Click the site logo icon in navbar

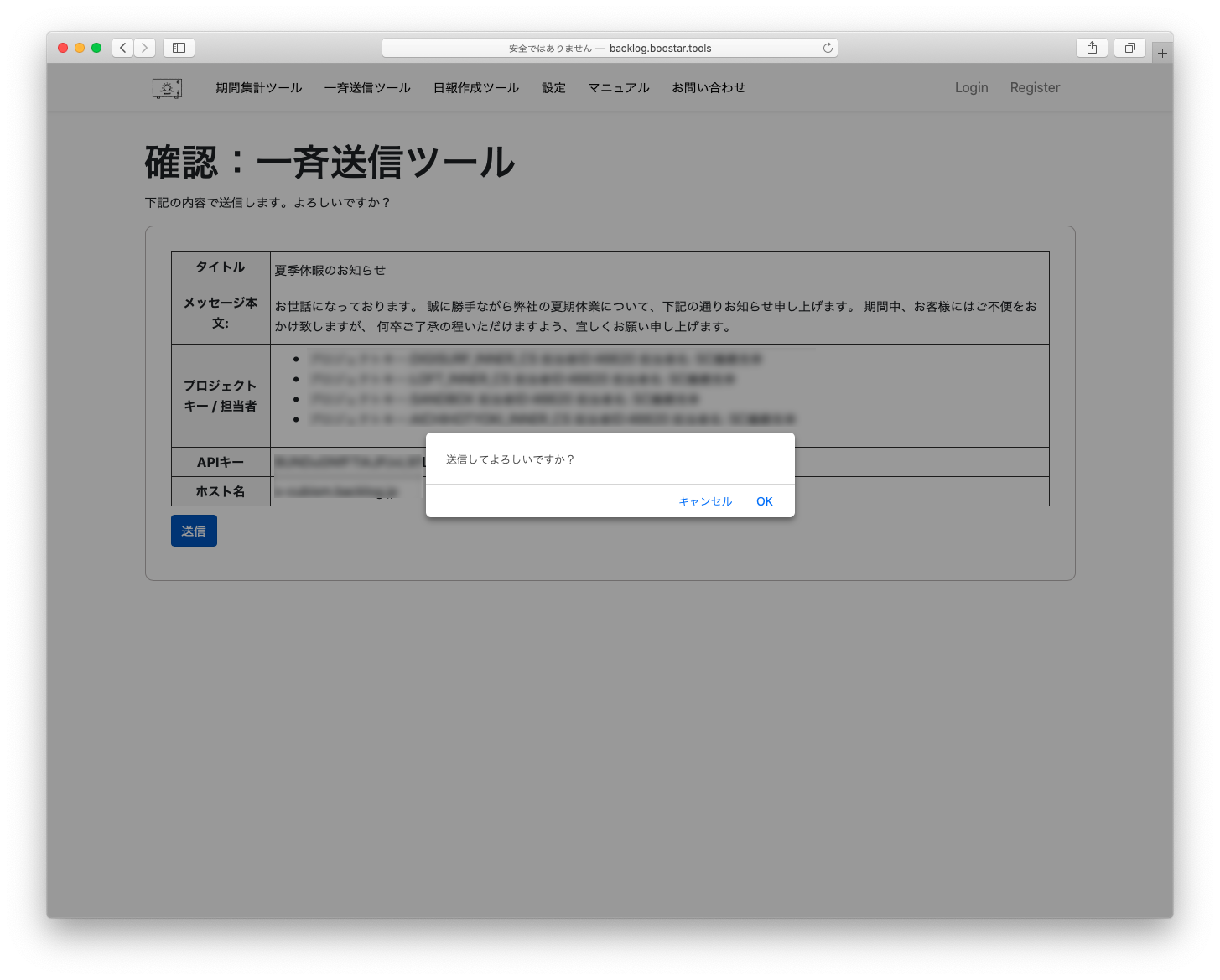[167, 88]
